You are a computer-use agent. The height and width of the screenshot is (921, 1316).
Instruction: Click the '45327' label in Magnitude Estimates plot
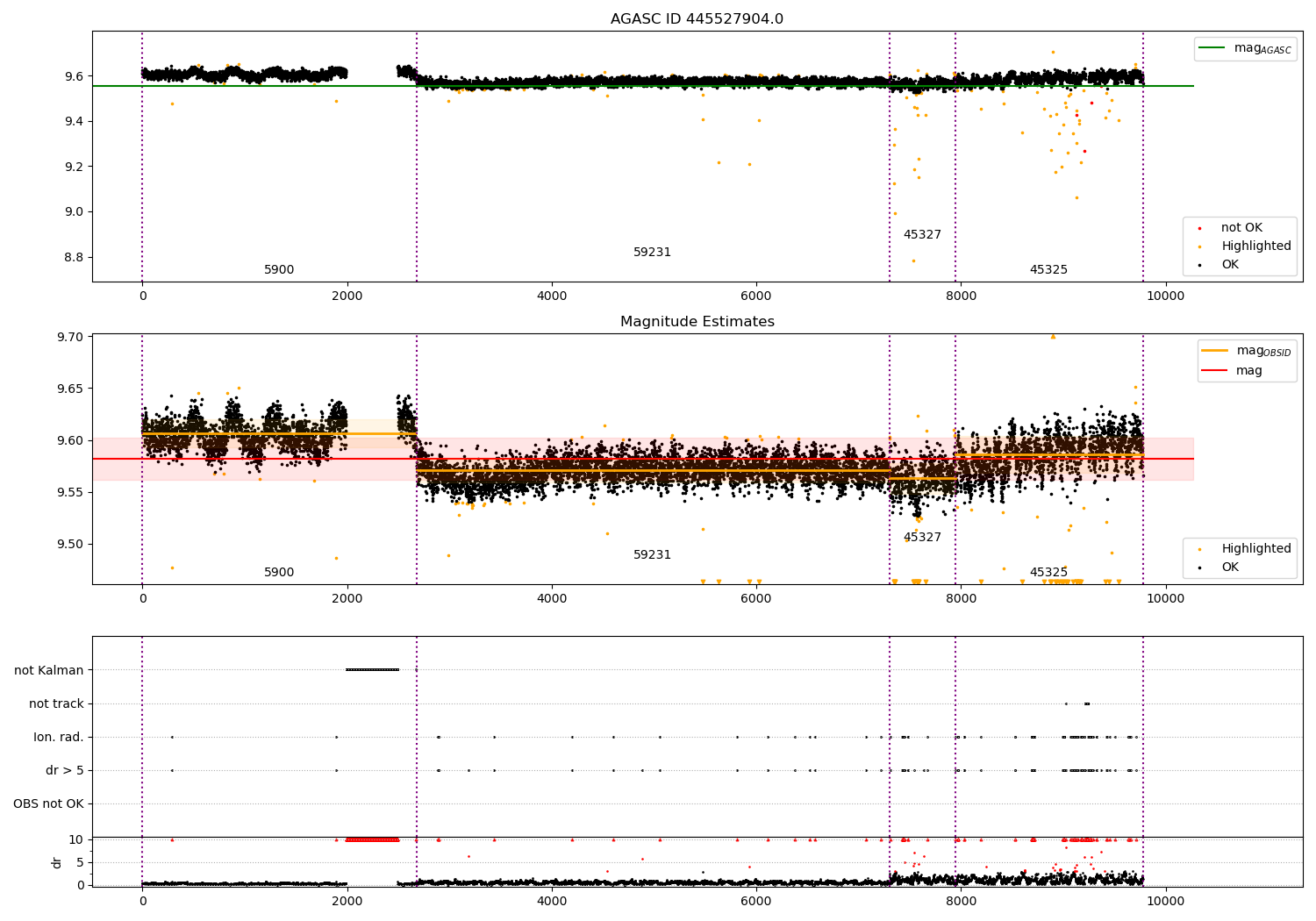[x=922, y=537]
